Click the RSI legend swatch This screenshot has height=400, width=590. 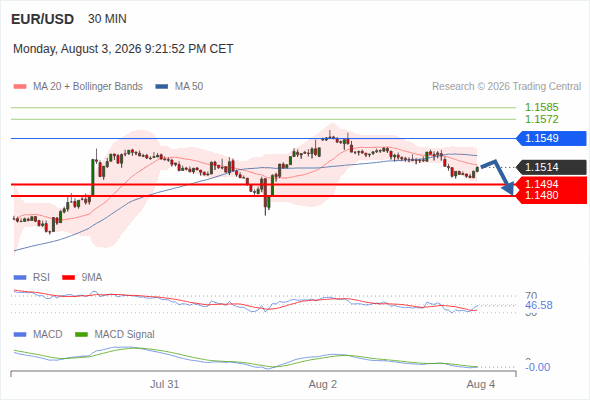pos(20,278)
